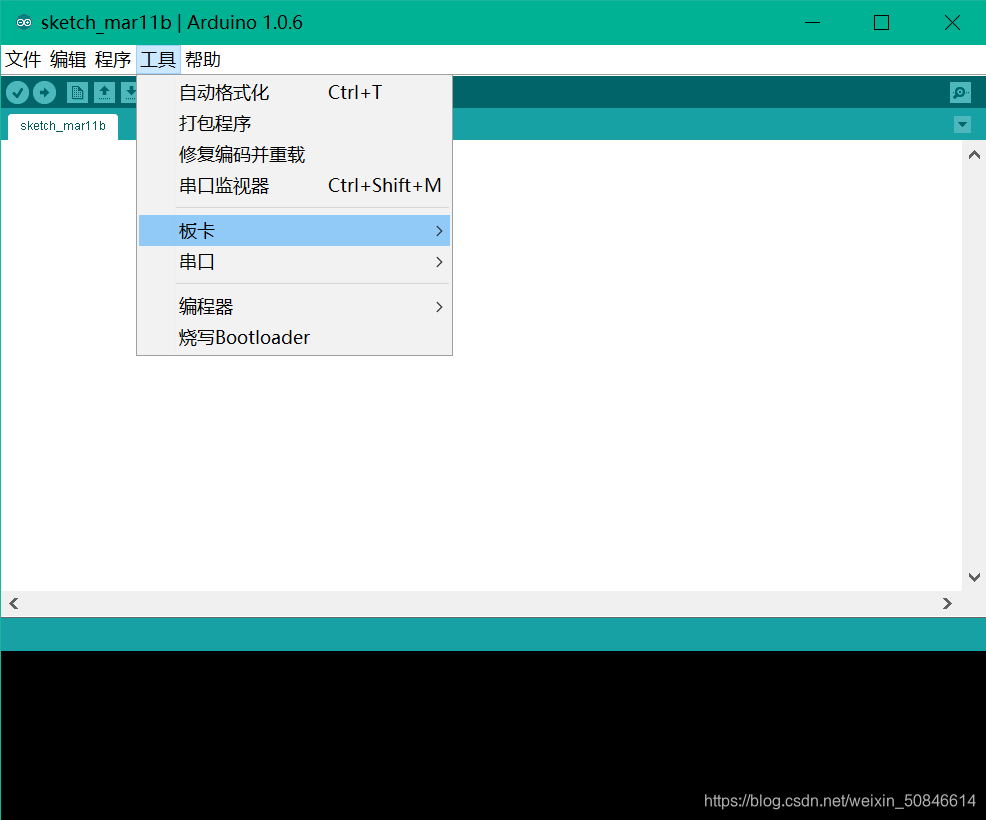
Task: Expand the 编程器 submenu arrow
Action: [x=439, y=307]
